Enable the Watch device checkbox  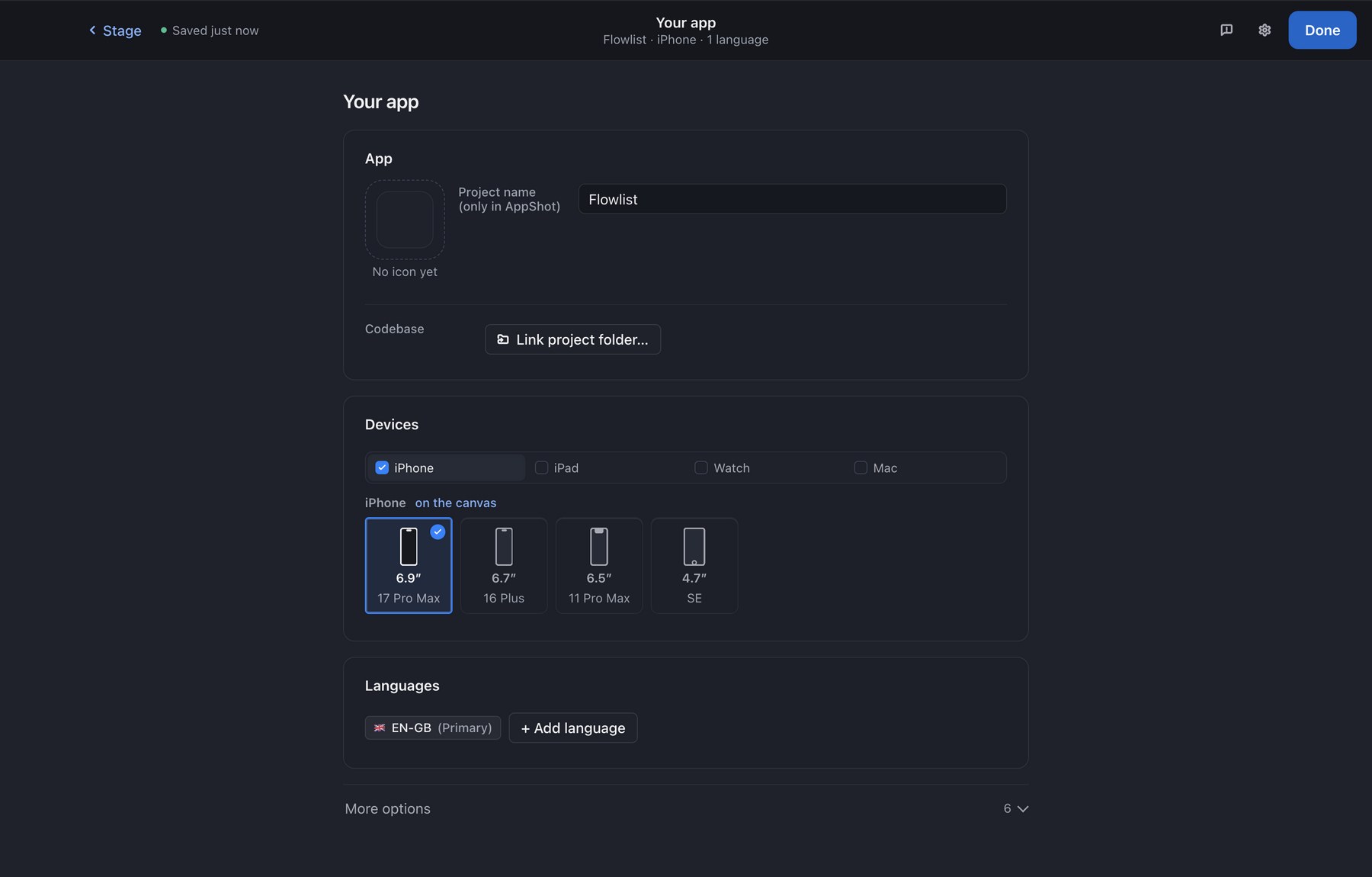(x=700, y=467)
